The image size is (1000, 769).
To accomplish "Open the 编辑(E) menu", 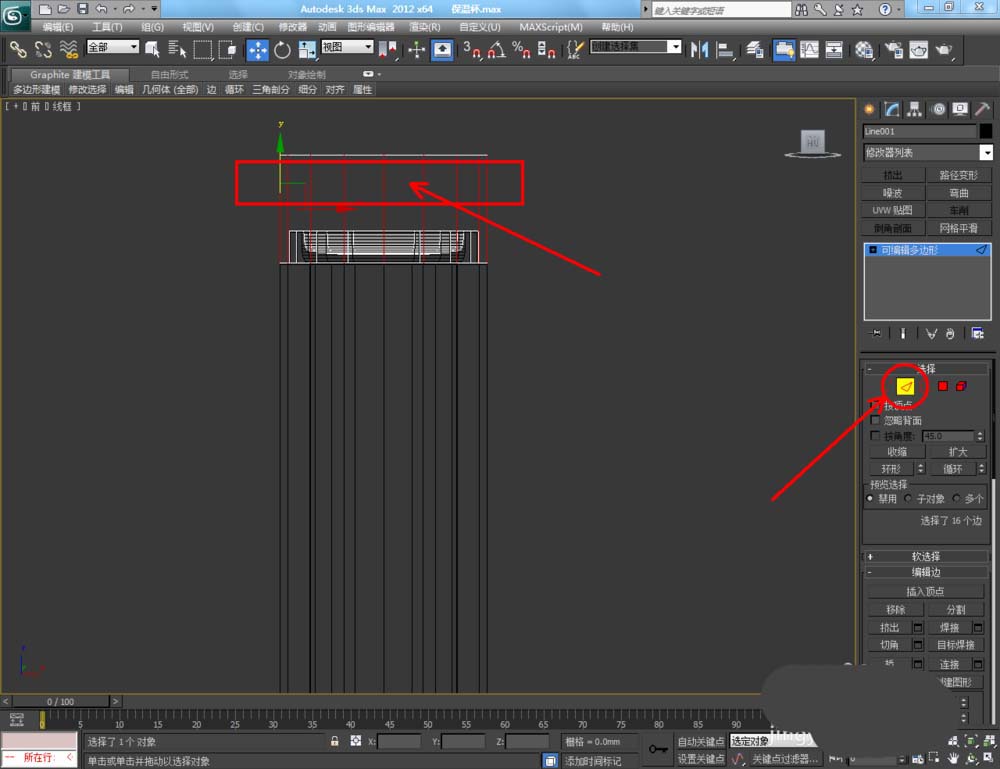I will tap(57, 27).
